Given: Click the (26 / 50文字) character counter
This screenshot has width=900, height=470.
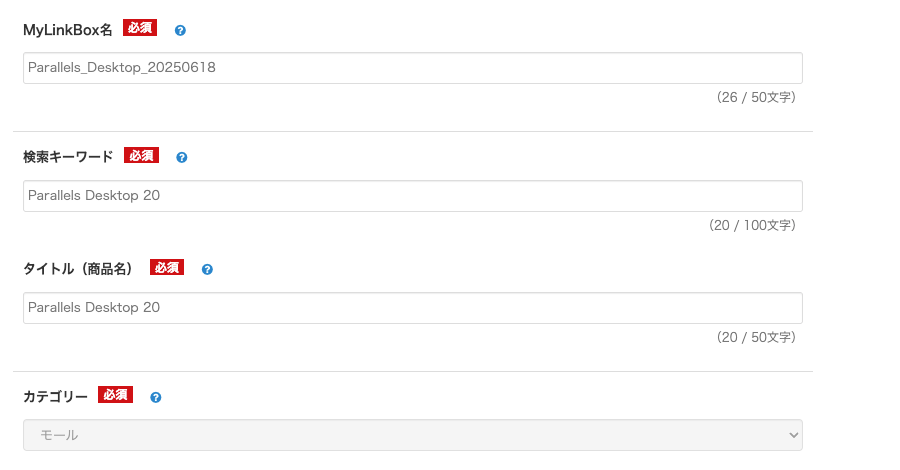Looking at the screenshot, I should [x=756, y=98].
